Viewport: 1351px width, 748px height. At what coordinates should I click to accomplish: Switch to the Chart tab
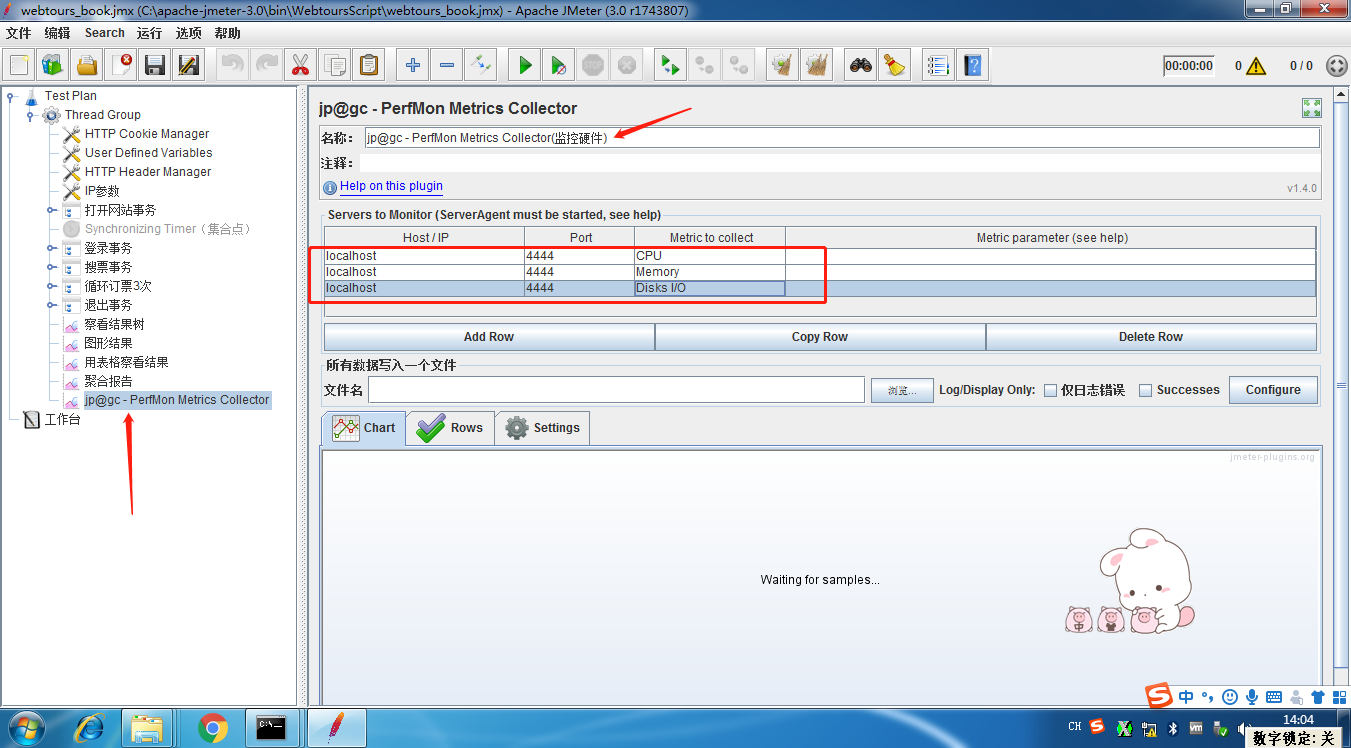coord(364,428)
